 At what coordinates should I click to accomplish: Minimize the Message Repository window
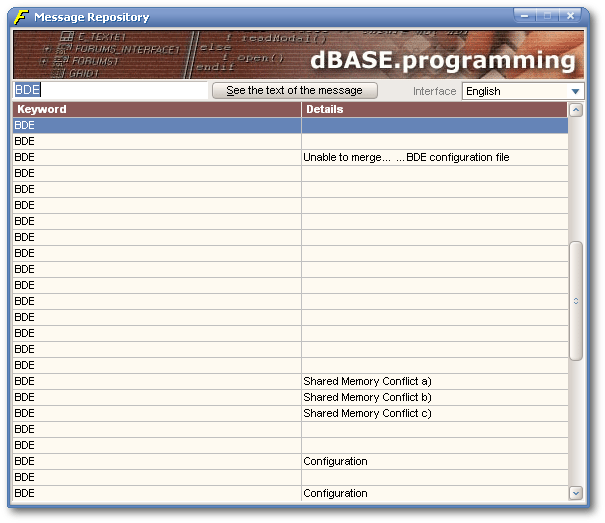click(526, 16)
